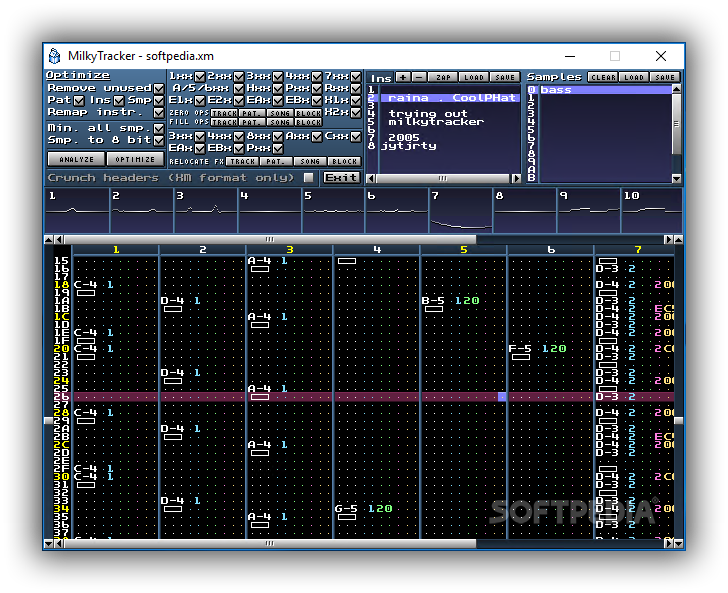Toggle the E1x effect checkbox
This screenshot has width=728, height=593.
pos(200,100)
